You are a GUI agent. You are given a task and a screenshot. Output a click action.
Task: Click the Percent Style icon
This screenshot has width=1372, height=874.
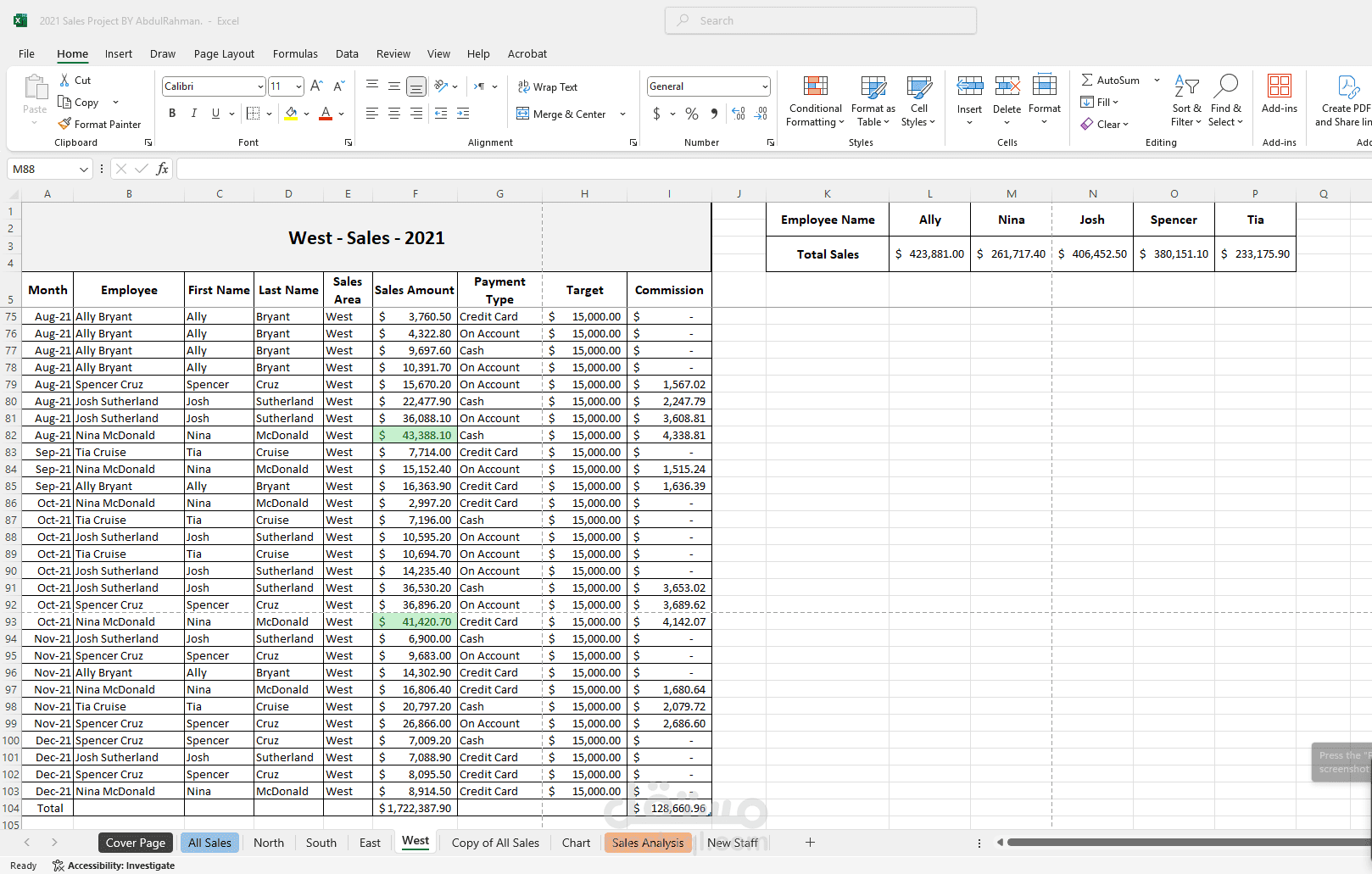pyautogui.click(x=692, y=114)
